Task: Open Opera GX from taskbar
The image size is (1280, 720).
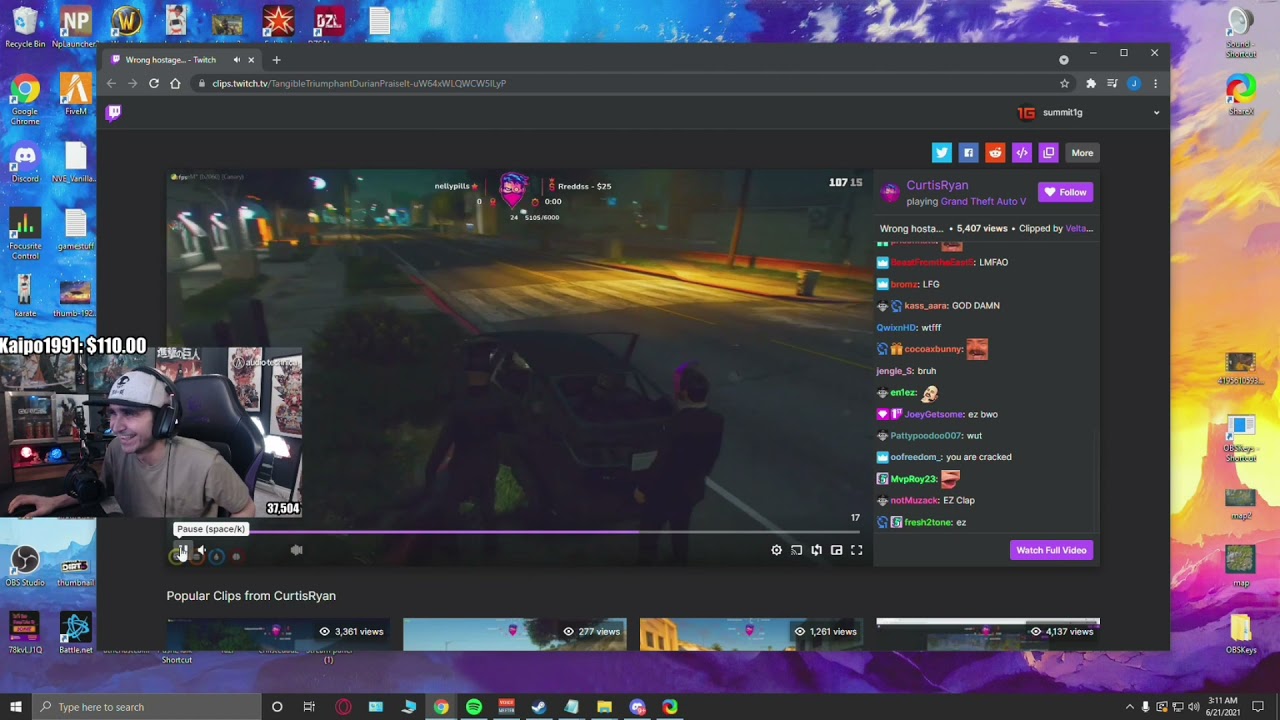Action: coord(343,707)
